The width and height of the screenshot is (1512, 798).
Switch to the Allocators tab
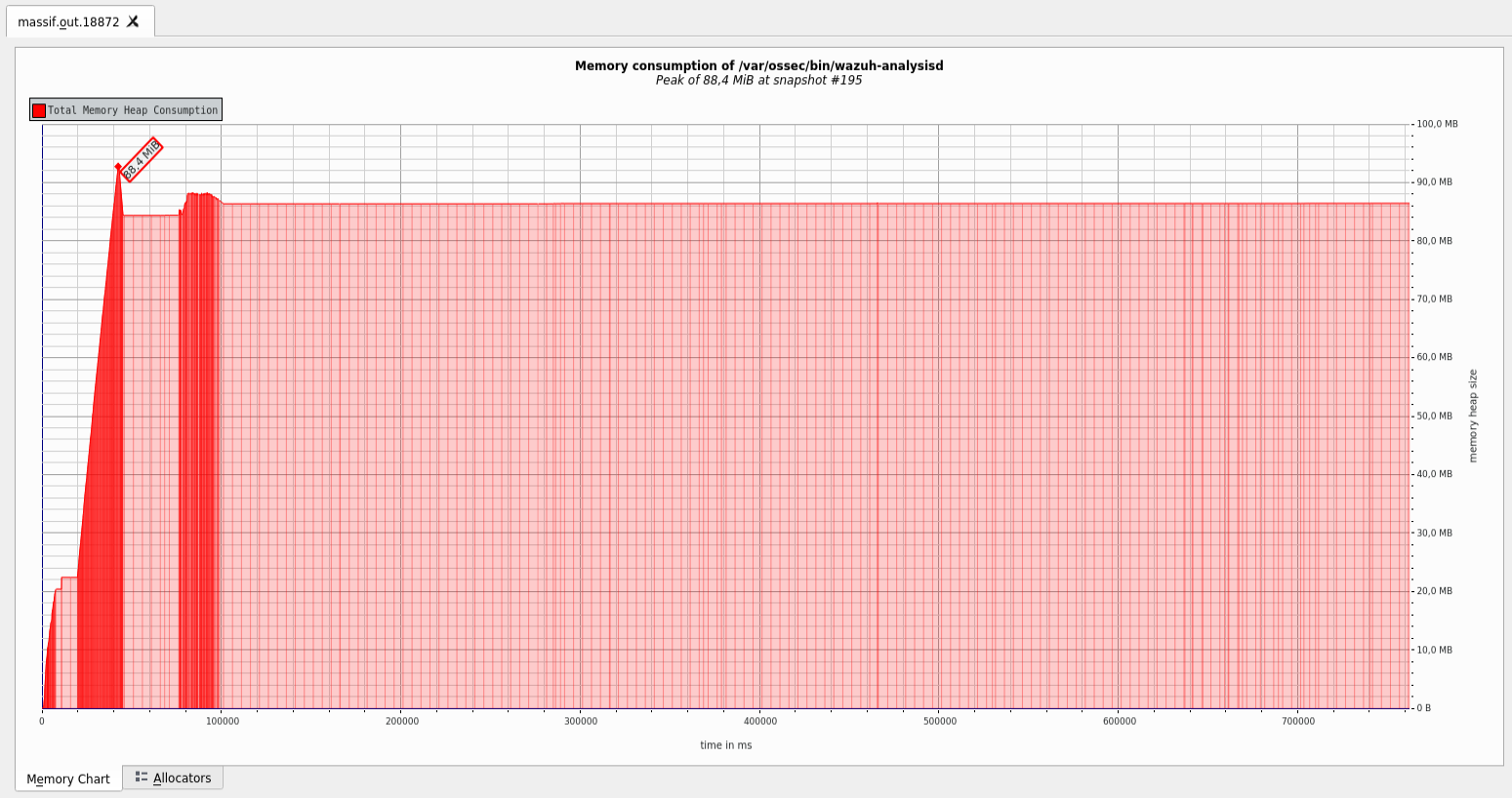click(182, 778)
